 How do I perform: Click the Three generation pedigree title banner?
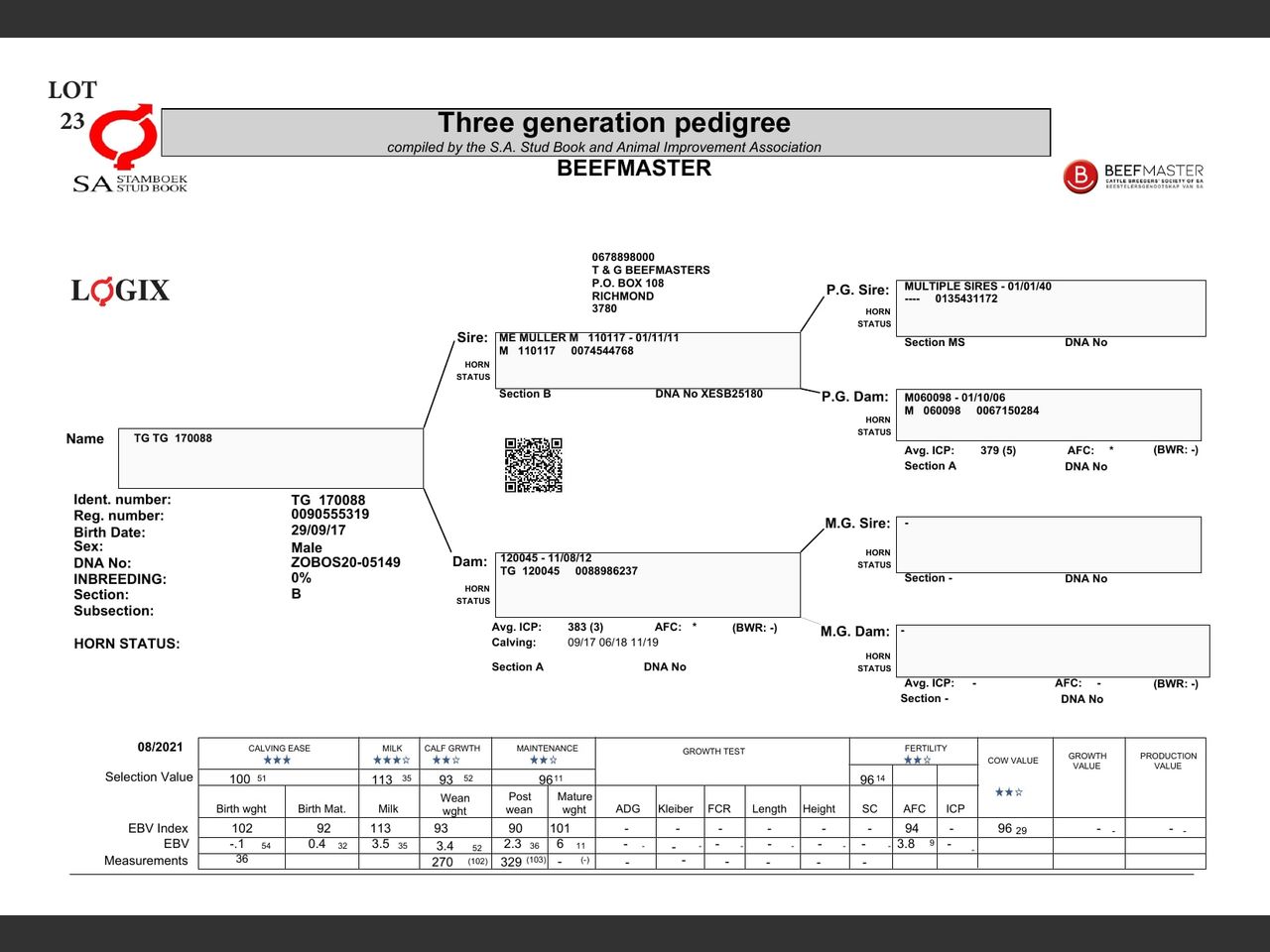(x=605, y=133)
